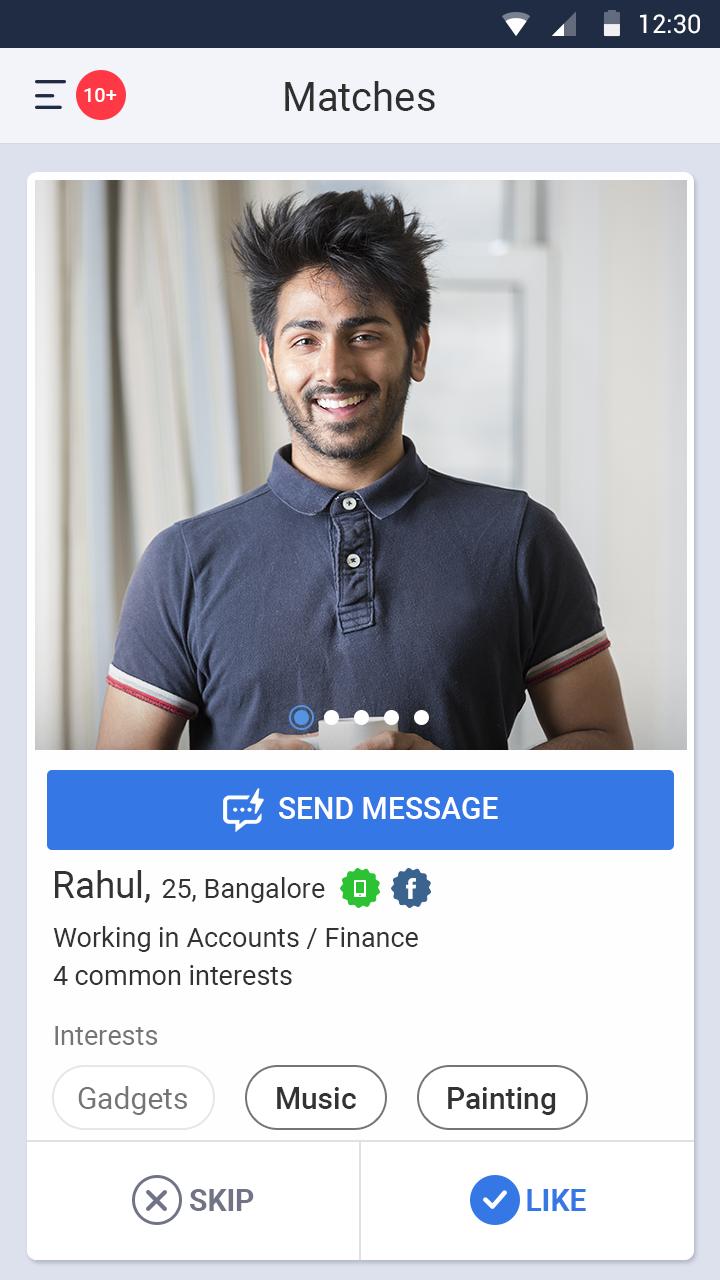Toggle the Gadgets interest chip
720x1280 pixels.
(x=133, y=1098)
